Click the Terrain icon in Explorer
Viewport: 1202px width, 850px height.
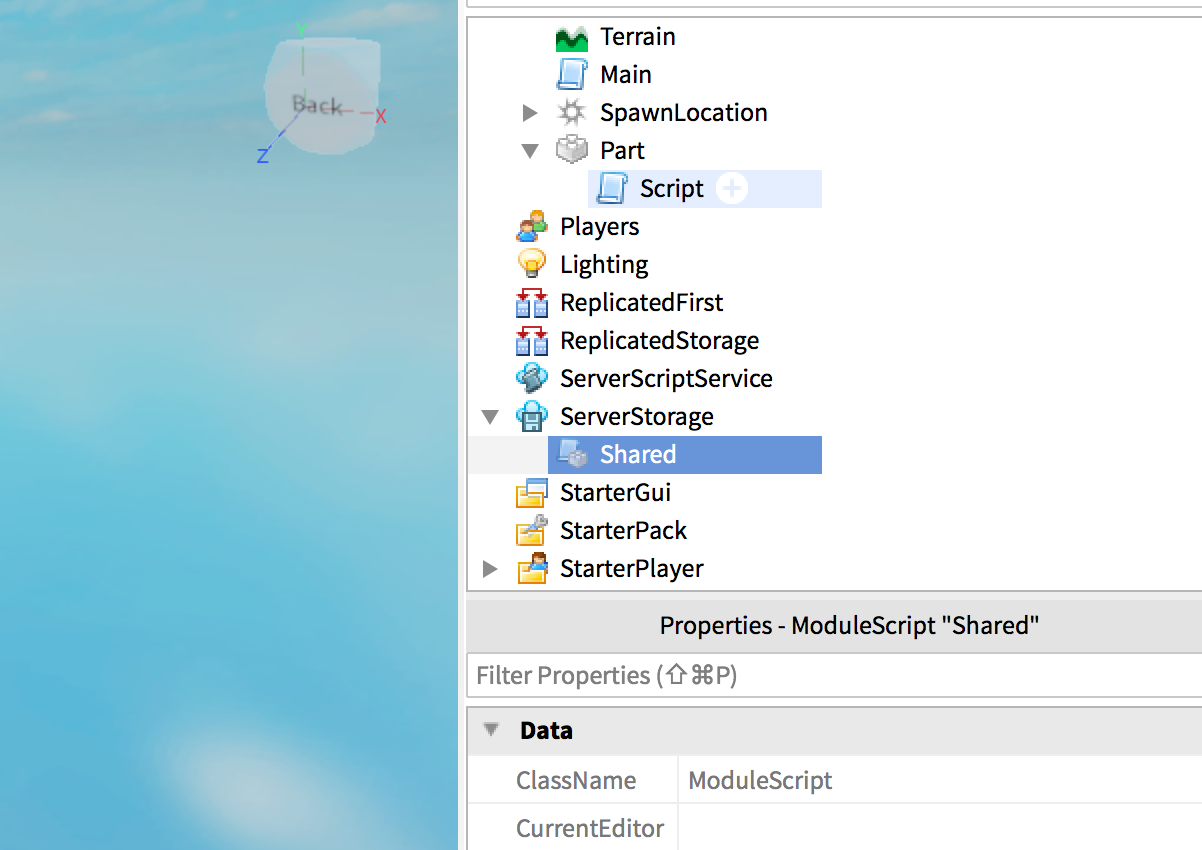(571, 38)
